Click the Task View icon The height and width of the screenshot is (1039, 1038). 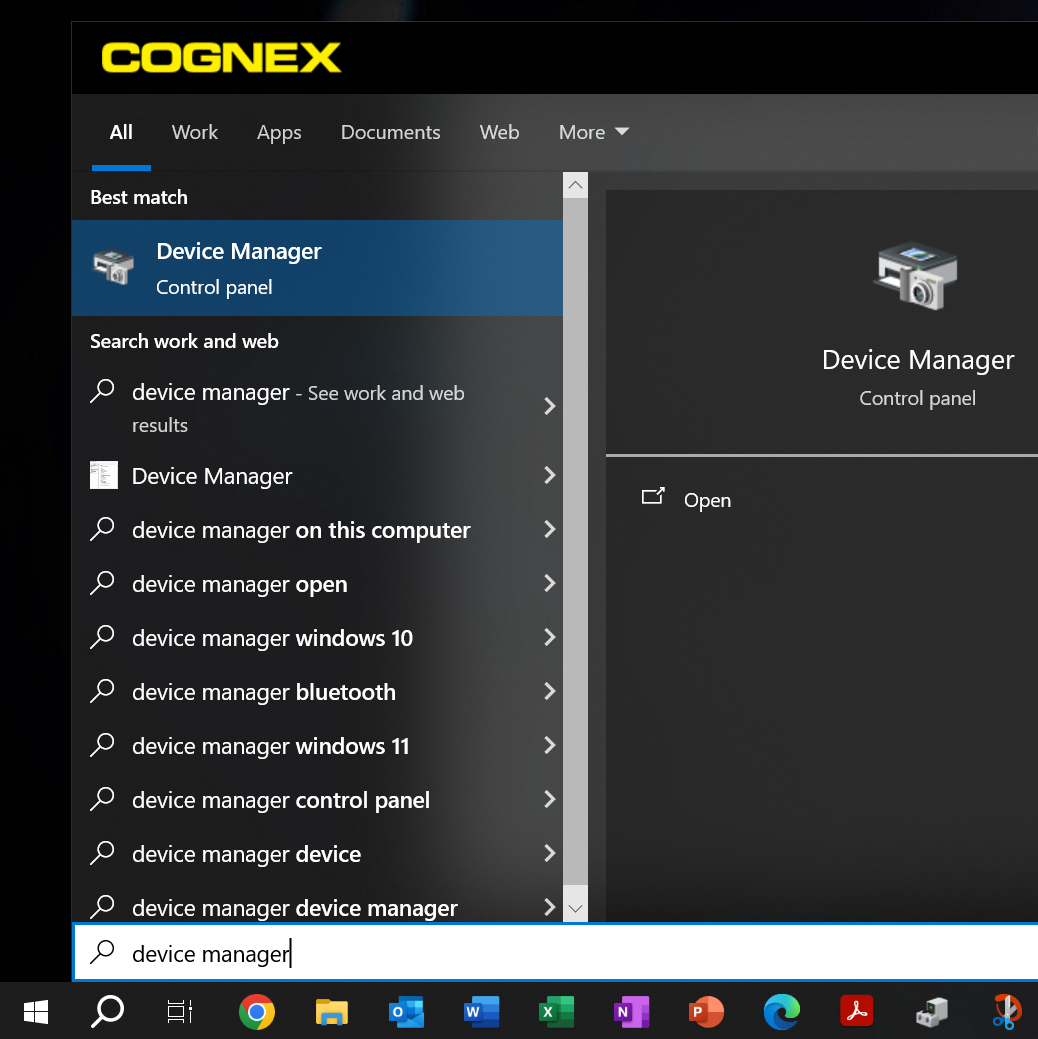point(178,1012)
